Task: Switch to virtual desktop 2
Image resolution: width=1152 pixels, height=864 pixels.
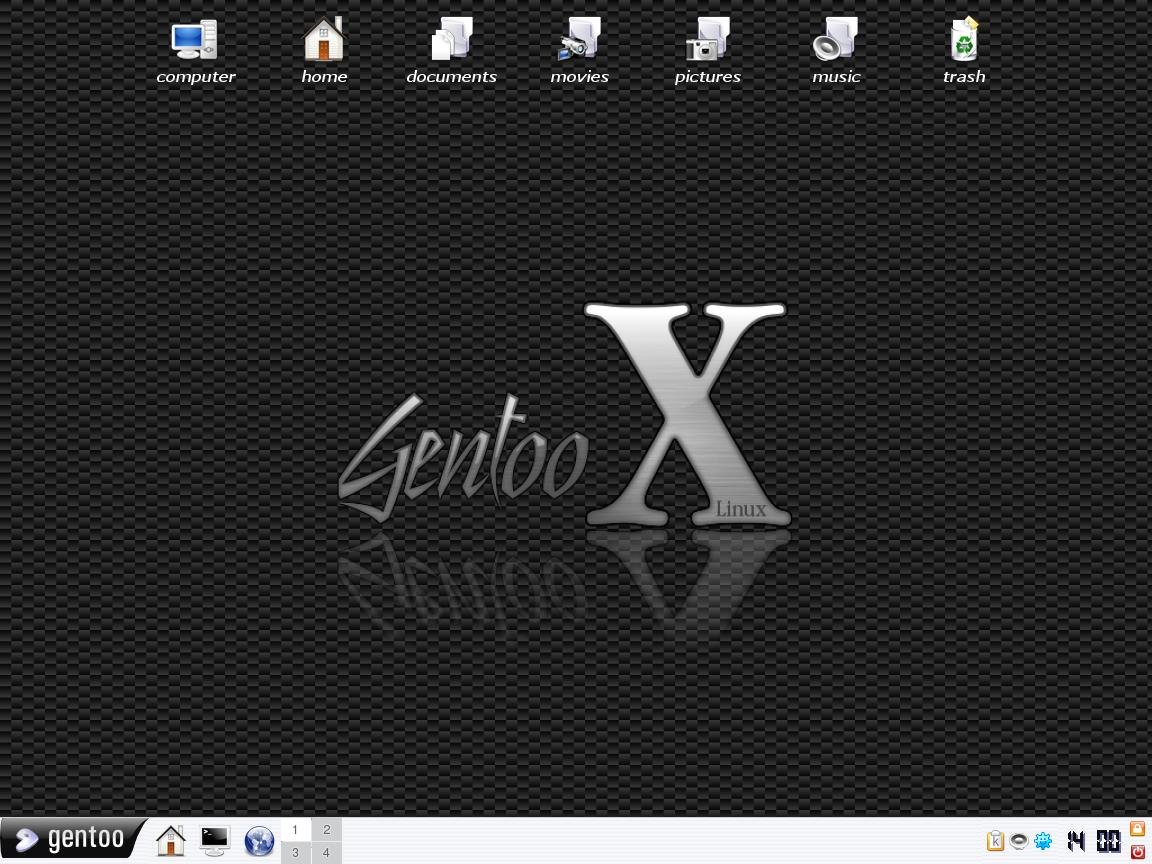Action: tap(327, 829)
